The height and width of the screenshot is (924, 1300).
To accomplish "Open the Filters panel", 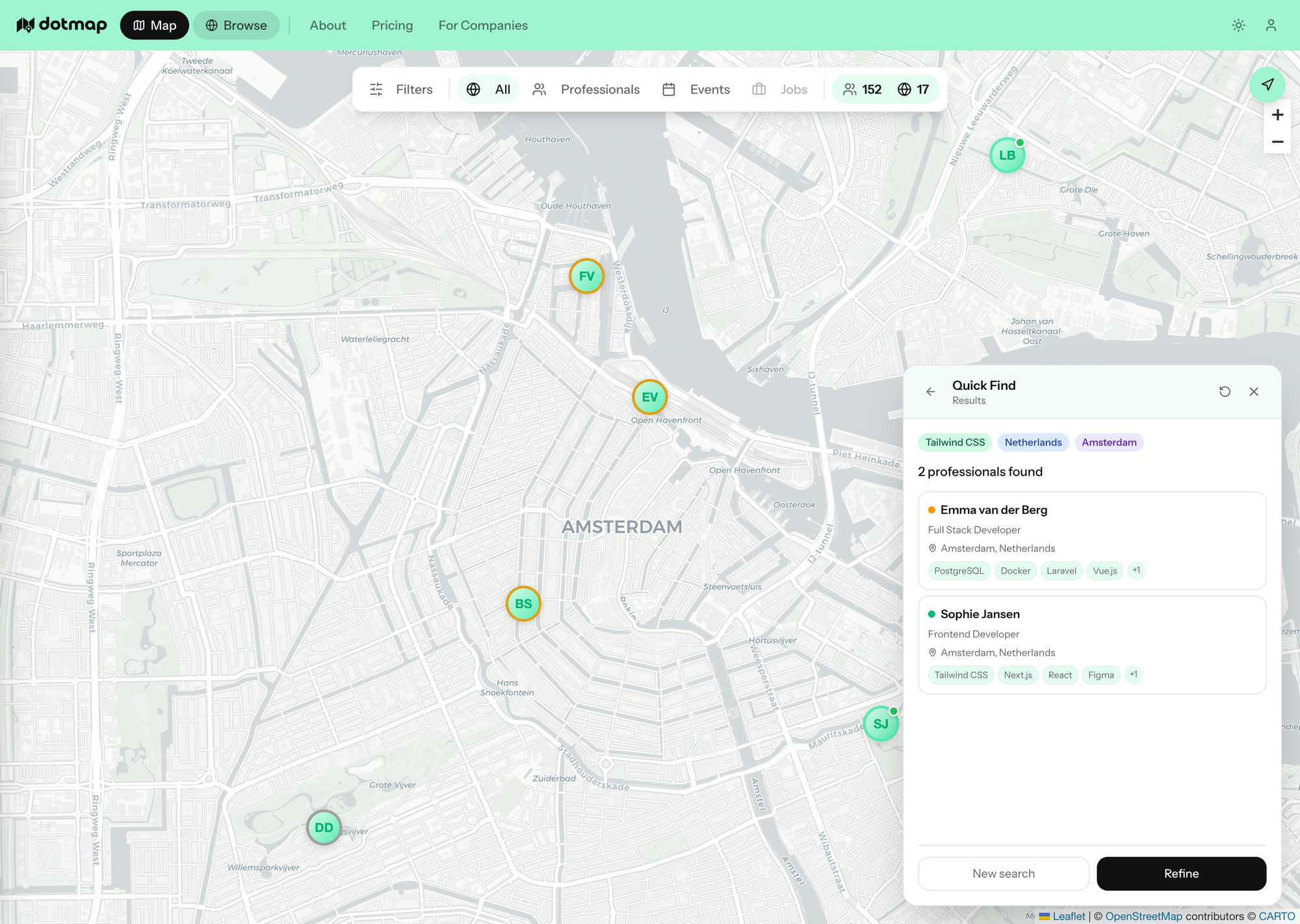I will (401, 90).
